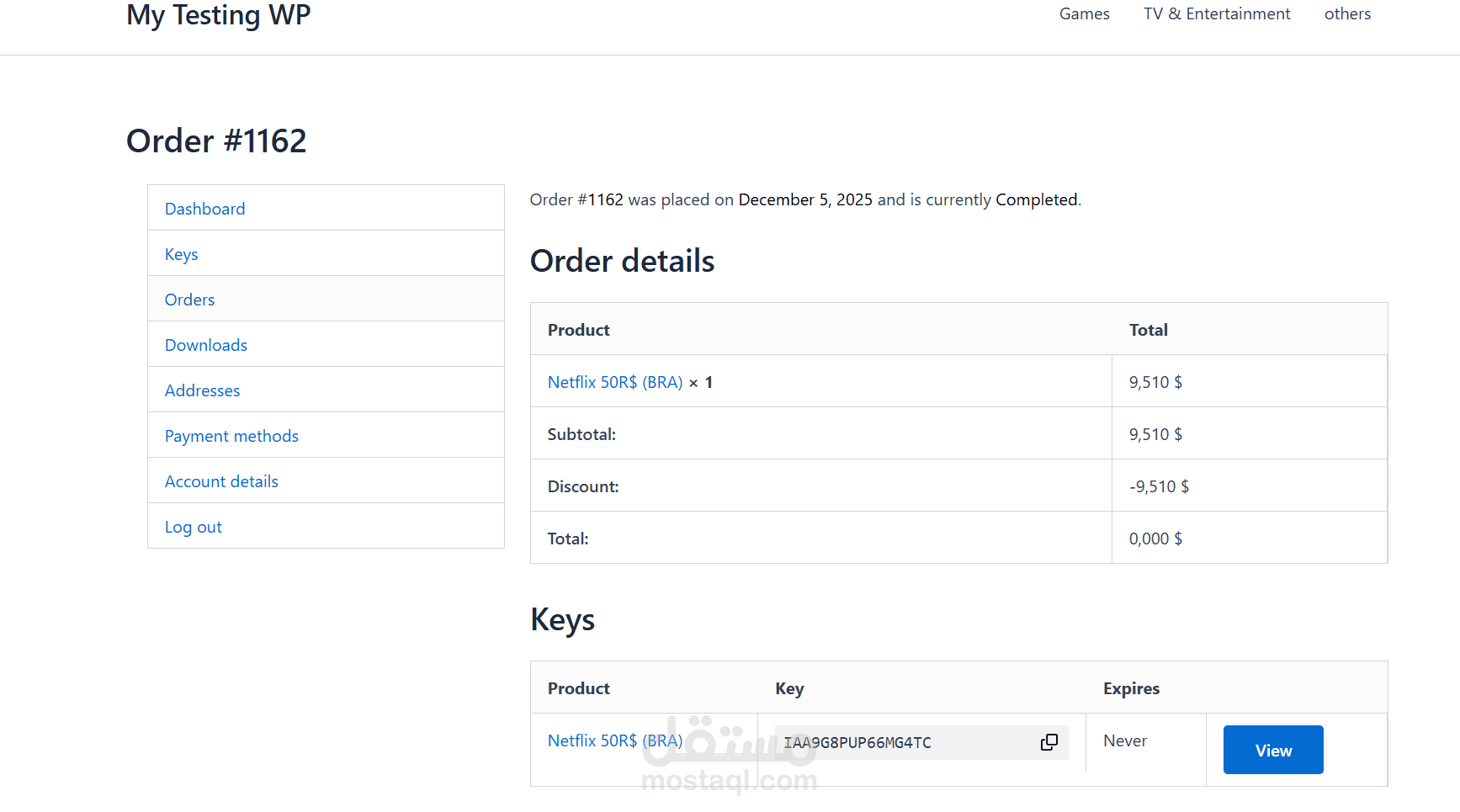This screenshot has width=1460, height=812.
Task: Copy the license key with the copy icon
Action: coord(1049,742)
